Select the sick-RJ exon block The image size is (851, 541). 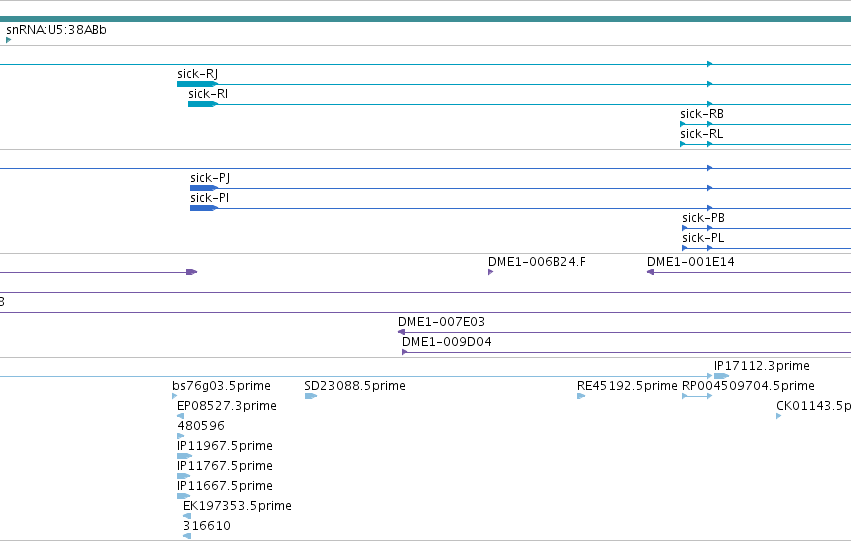[197, 84]
